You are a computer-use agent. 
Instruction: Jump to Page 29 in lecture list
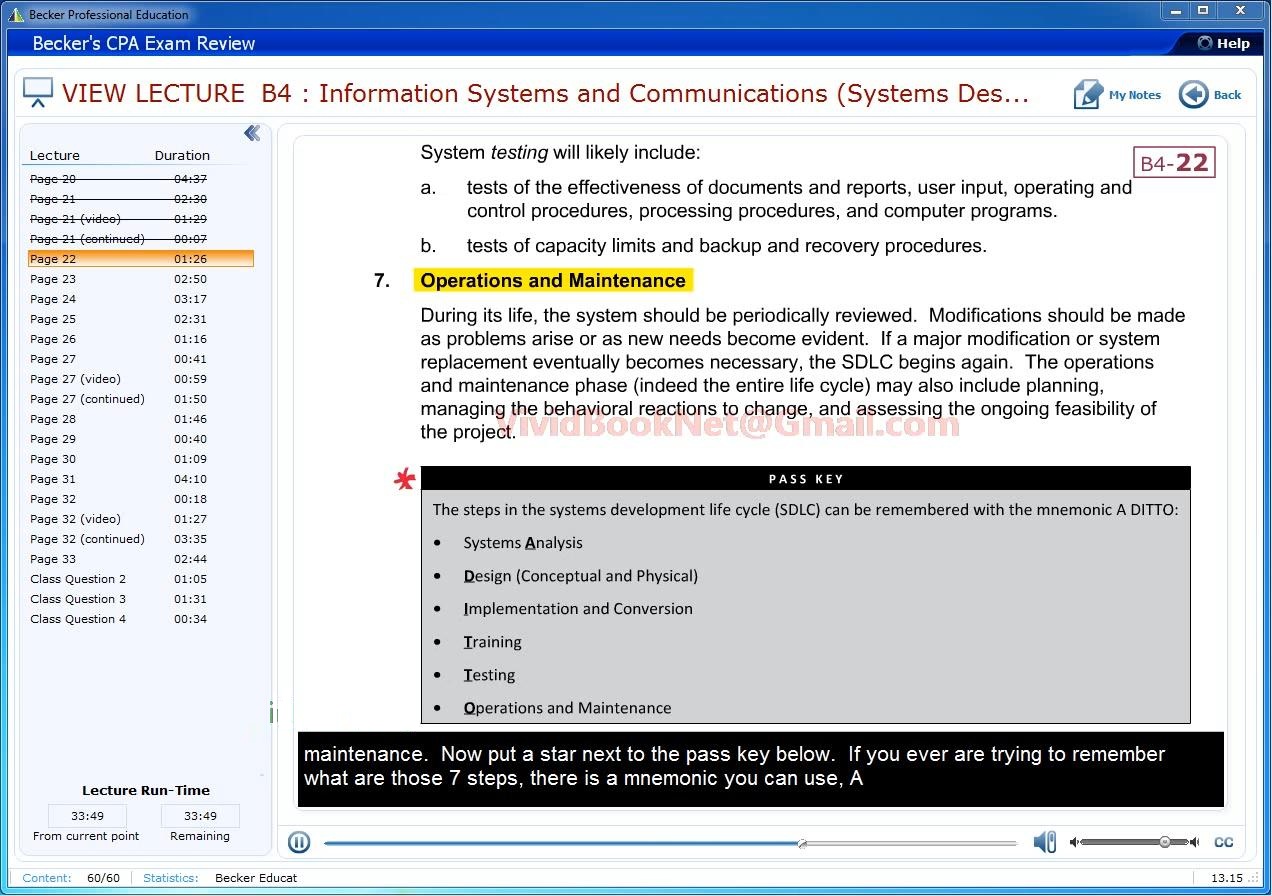140,439
